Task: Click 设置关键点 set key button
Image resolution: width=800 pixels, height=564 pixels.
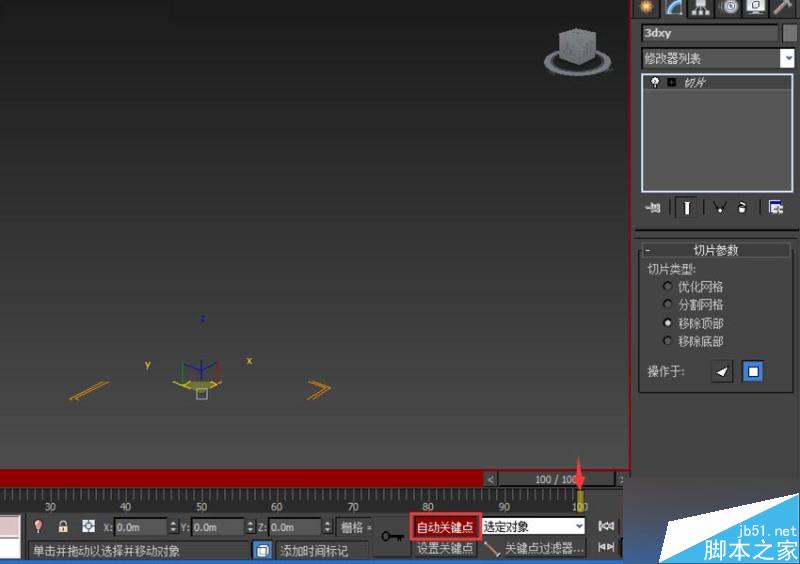Action: [445, 548]
